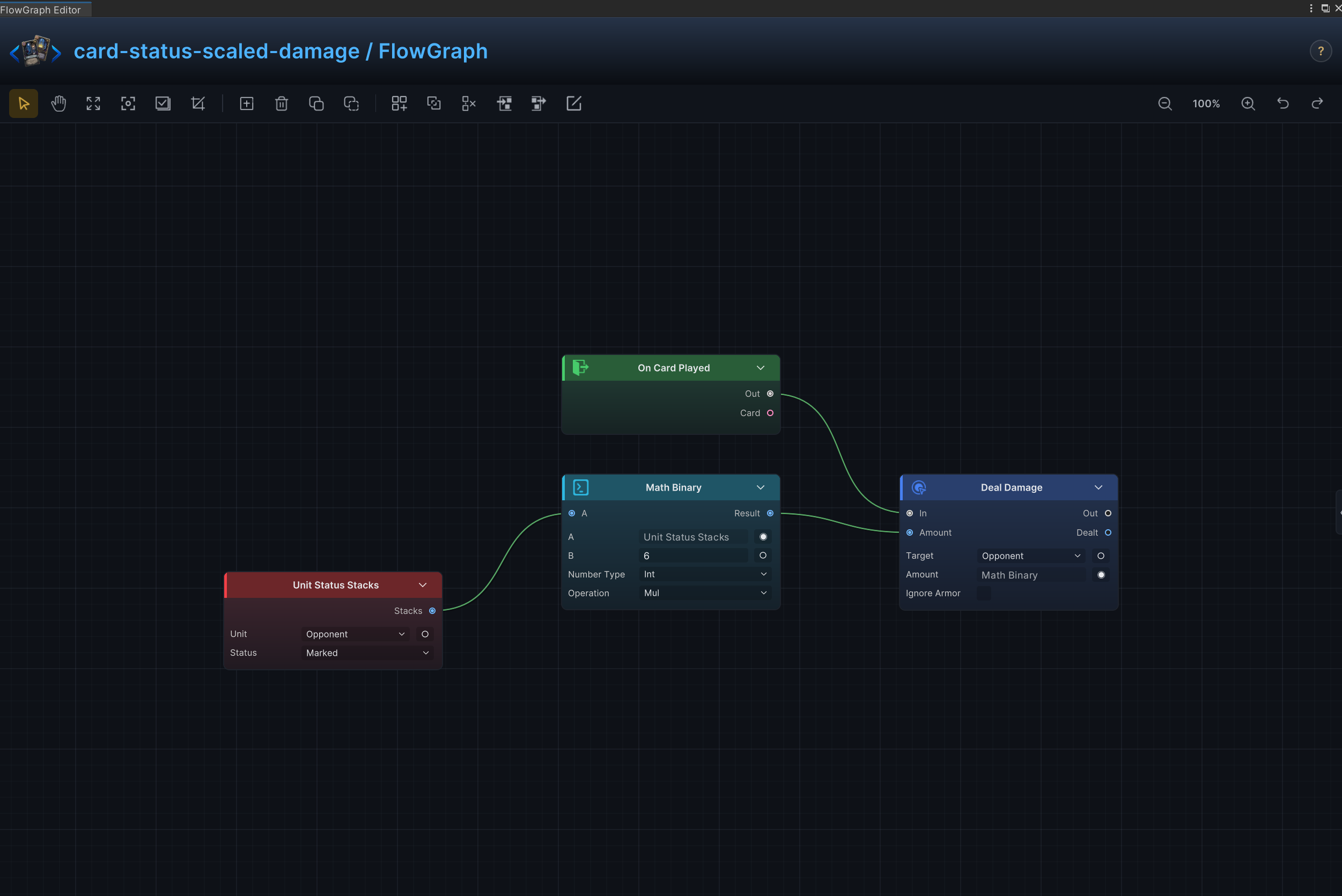Viewport: 1342px width, 896px height.
Task: Open help with the question mark
Action: tap(1321, 51)
